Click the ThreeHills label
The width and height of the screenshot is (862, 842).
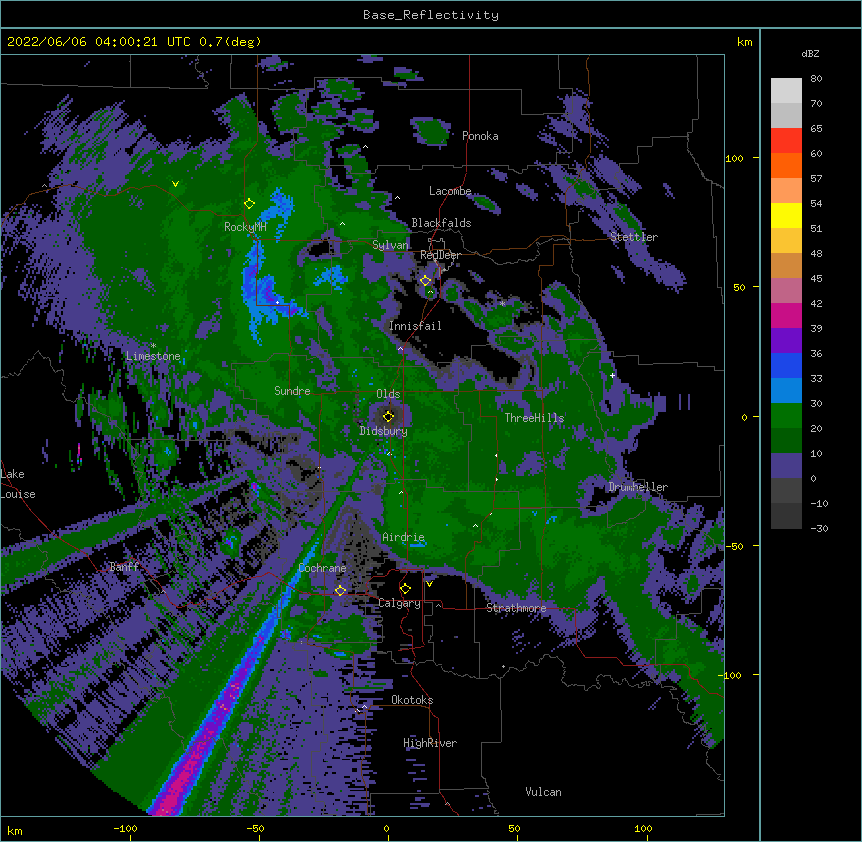coord(534,418)
